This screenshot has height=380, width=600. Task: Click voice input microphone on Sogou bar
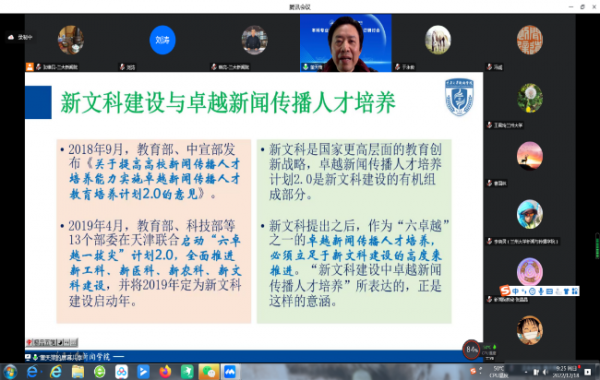(x=541, y=291)
